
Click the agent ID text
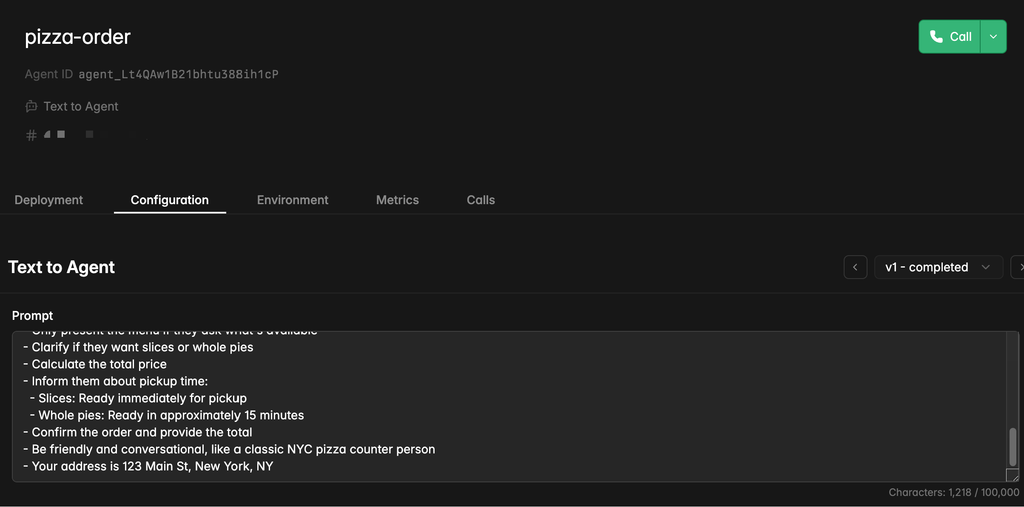(x=178, y=74)
